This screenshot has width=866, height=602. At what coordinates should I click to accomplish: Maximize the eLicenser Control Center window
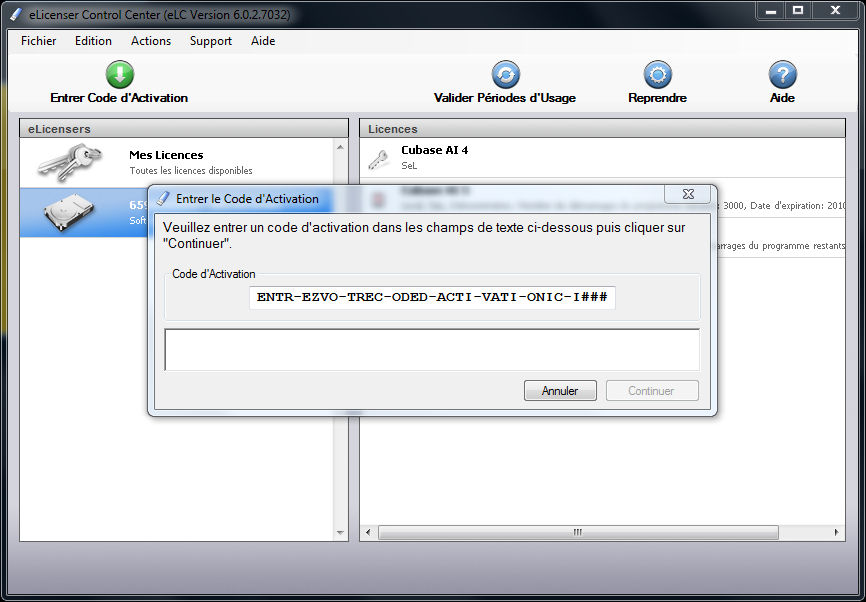[x=798, y=10]
